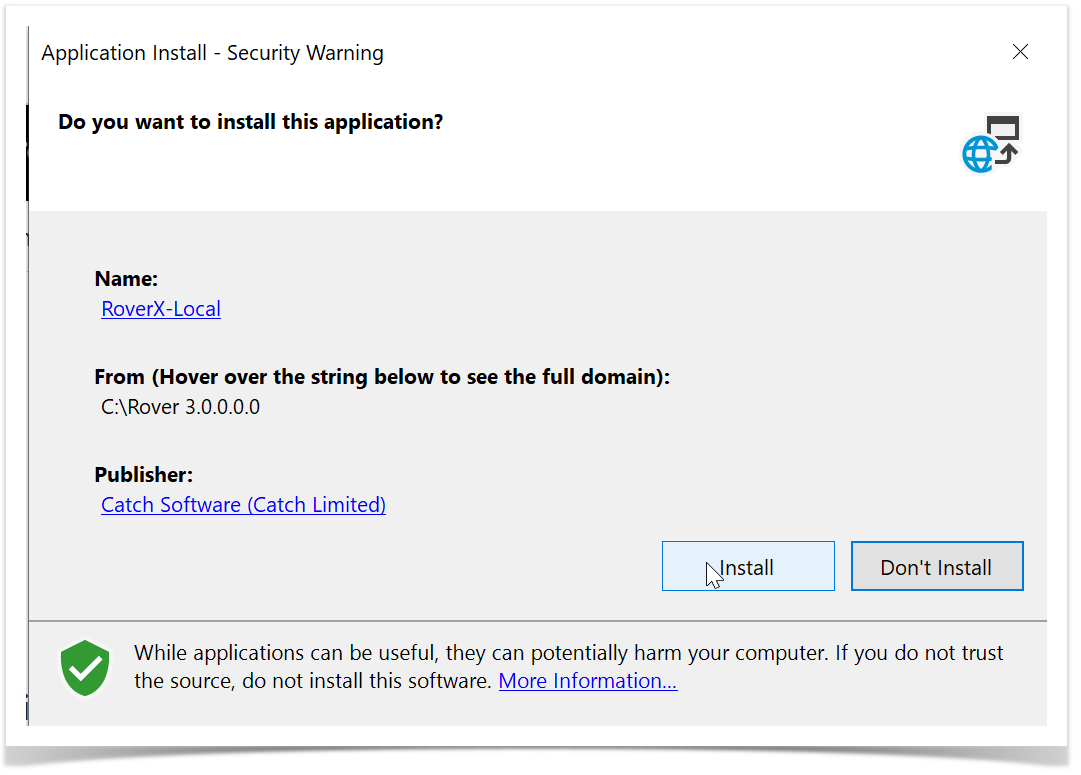Open the Catch Software (Catch Limited) publisher link

pos(243,505)
